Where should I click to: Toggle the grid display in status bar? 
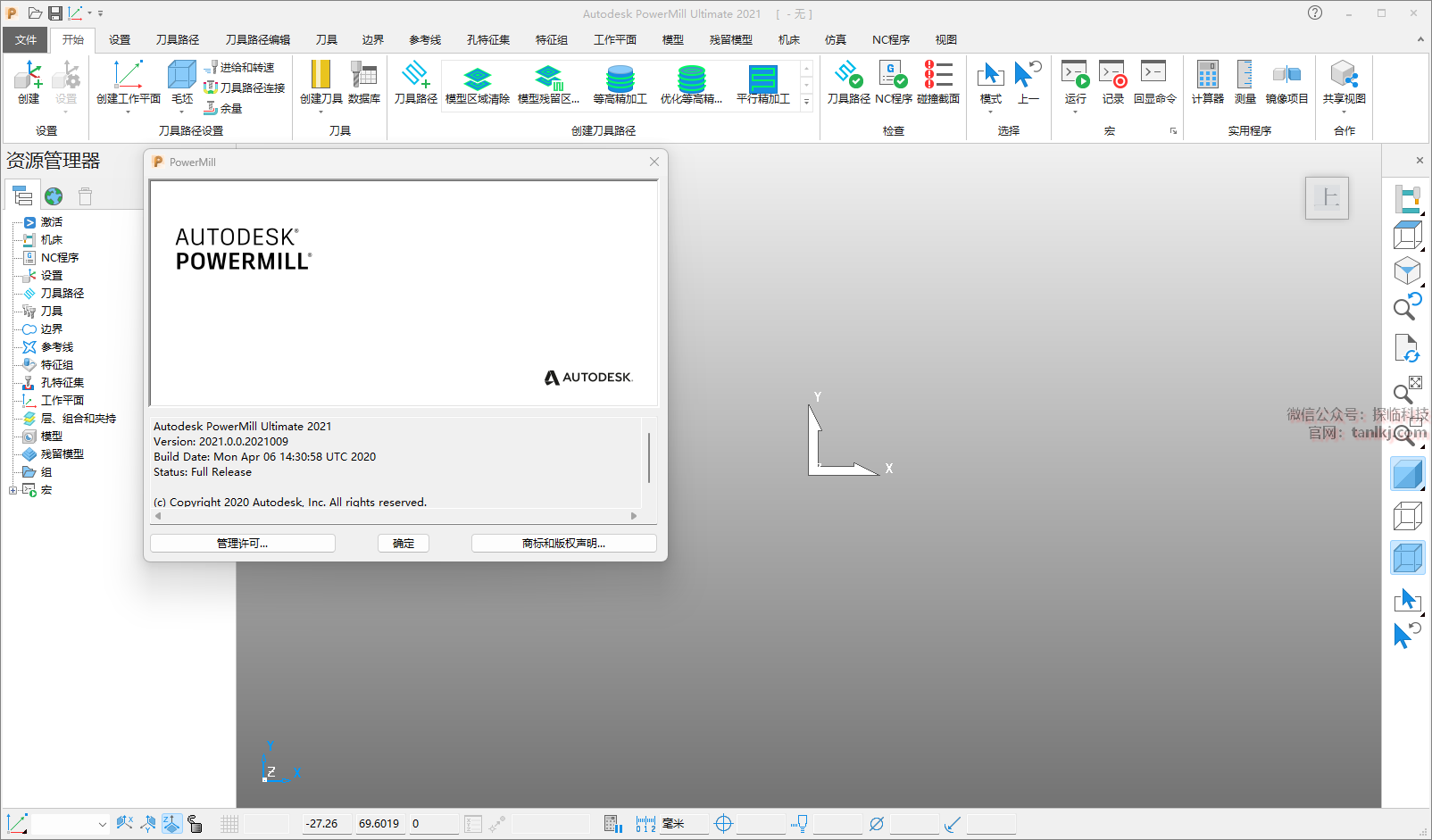229,824
